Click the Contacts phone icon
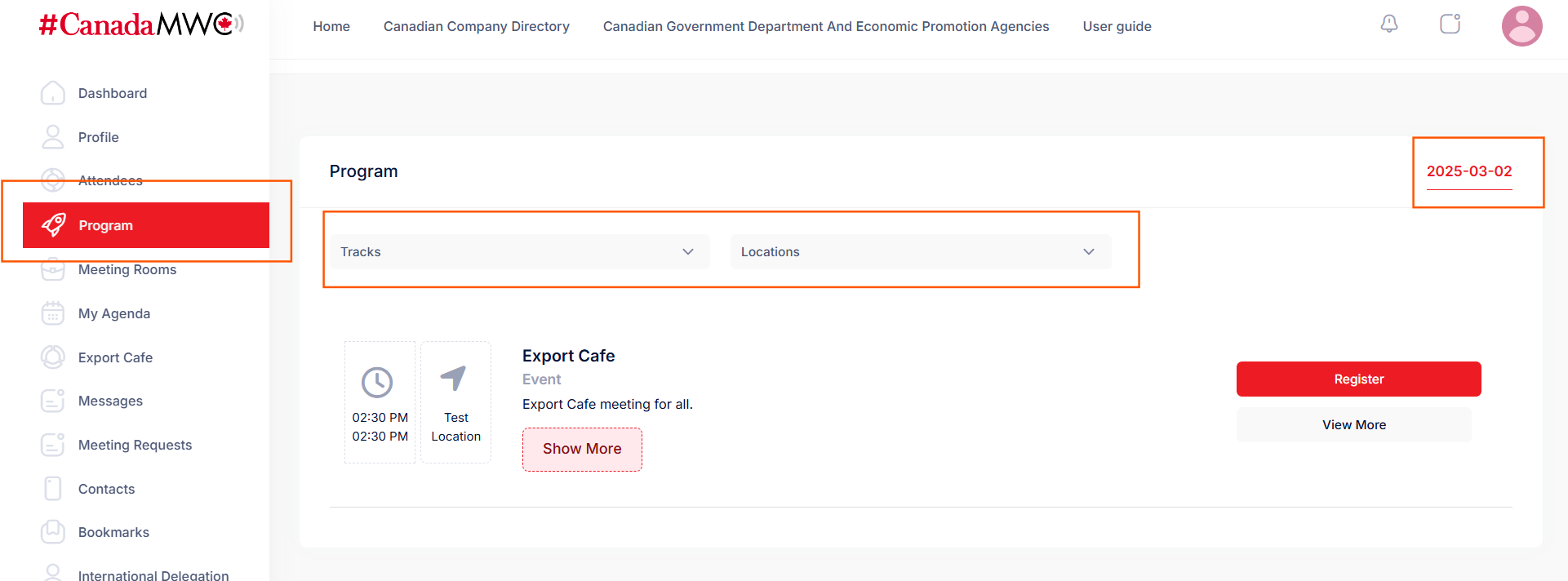Screen dimensions: 1568x581 tap(53, 489)
